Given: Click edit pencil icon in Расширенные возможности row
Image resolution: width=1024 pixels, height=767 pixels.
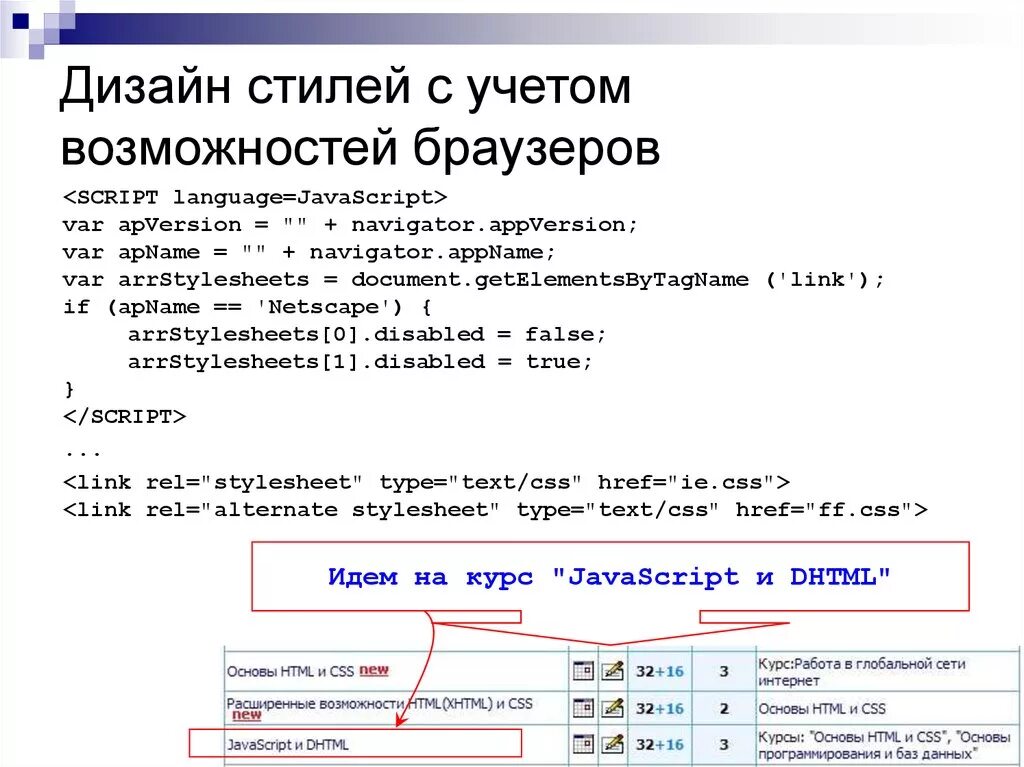Looking at the screenshot, I should click(612, 708).
